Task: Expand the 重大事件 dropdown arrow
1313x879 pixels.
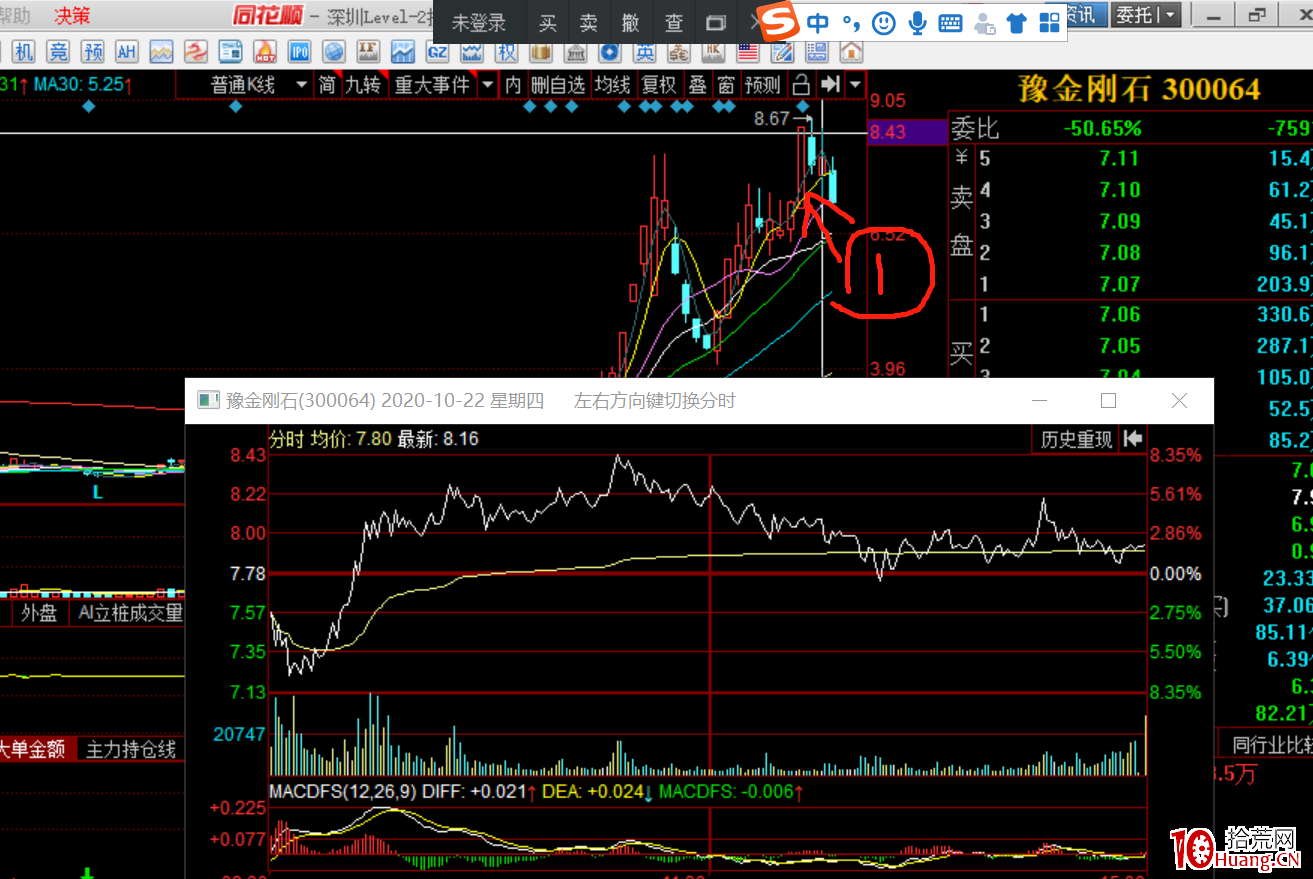Action: (x=488, y=85)
